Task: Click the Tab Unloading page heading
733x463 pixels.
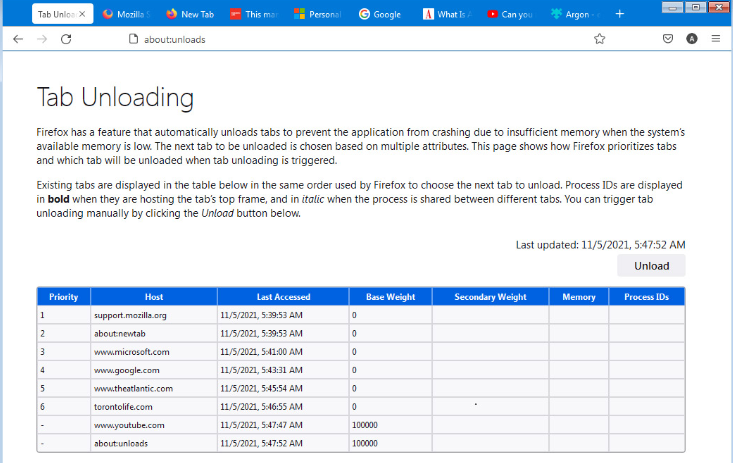Action: (x=115, y=97)
